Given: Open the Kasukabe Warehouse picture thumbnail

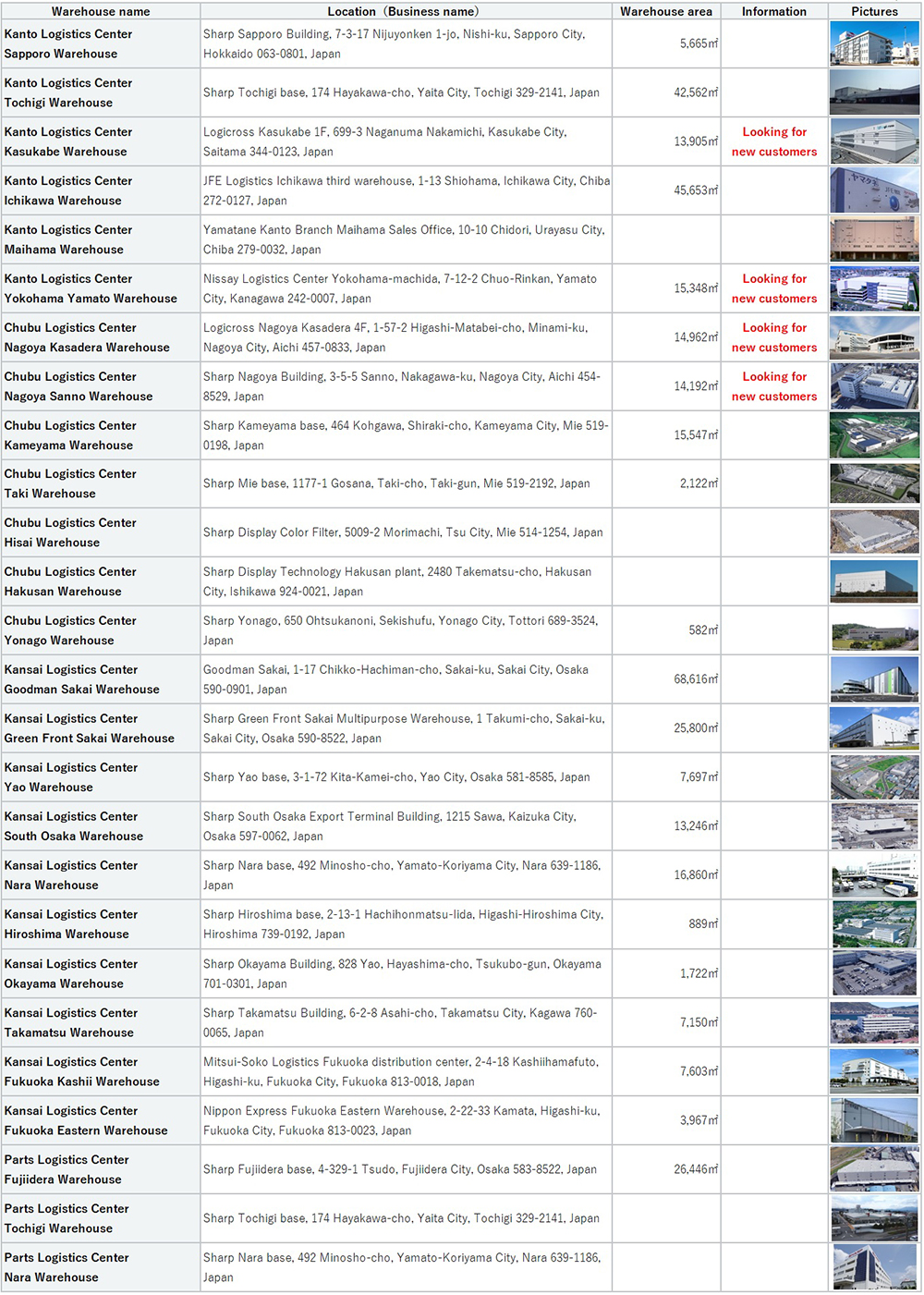Looking at the screenshot, I should pos(874,141).
